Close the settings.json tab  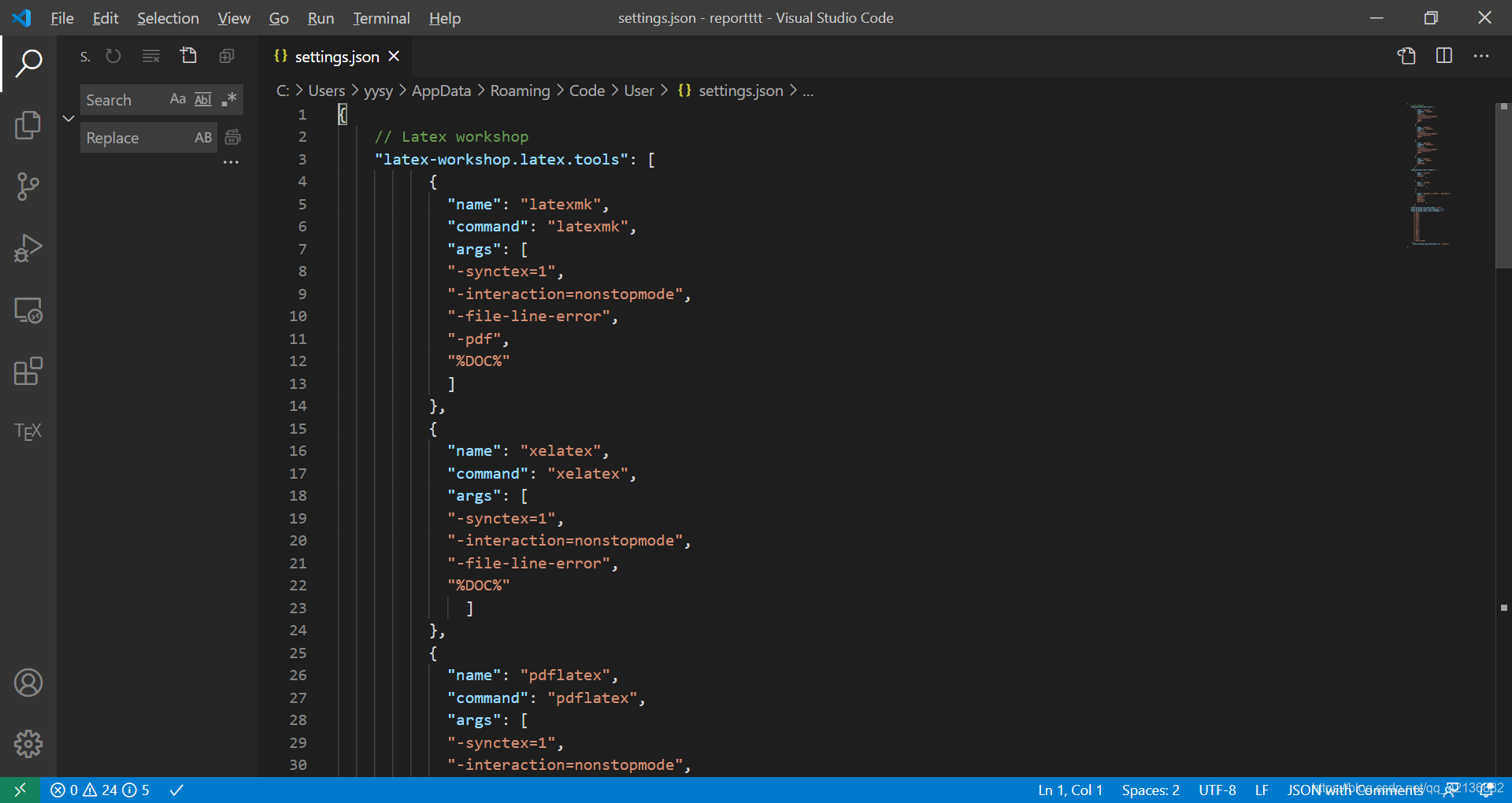coord(394,56)
